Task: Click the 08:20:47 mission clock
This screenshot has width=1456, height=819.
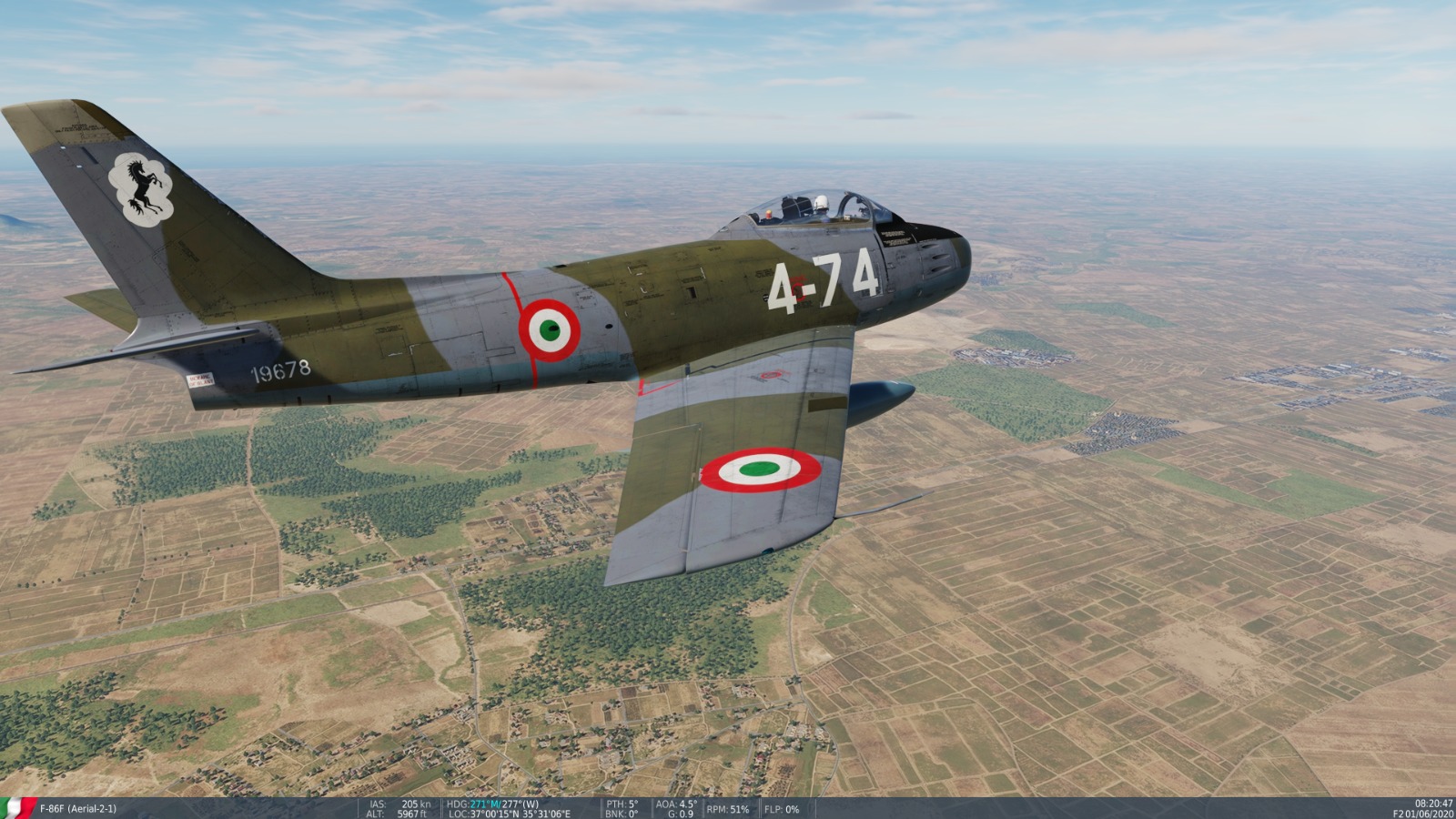Action: [1433, 804]
